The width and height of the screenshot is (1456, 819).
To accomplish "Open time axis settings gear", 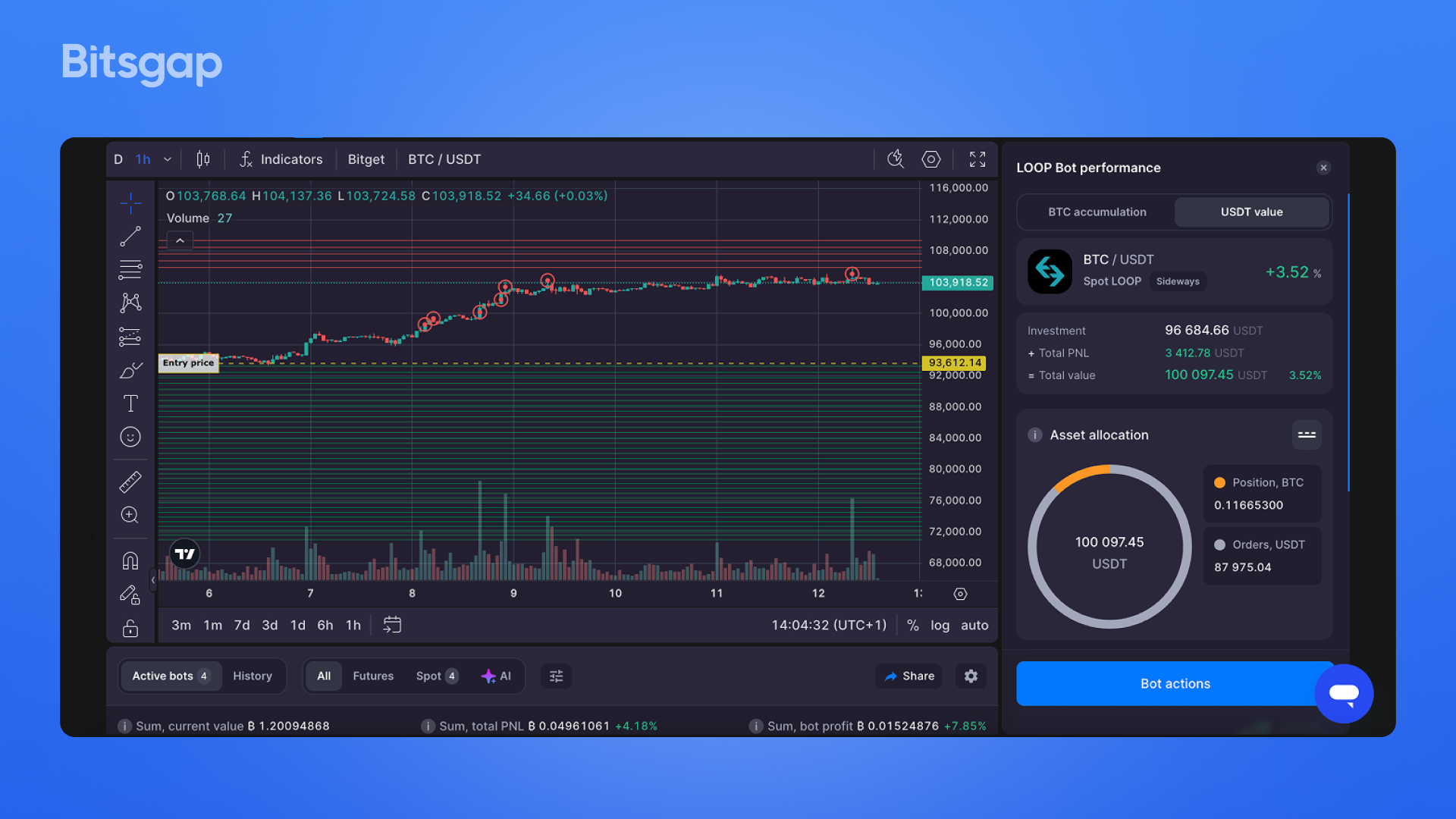I will pos(960,594).
